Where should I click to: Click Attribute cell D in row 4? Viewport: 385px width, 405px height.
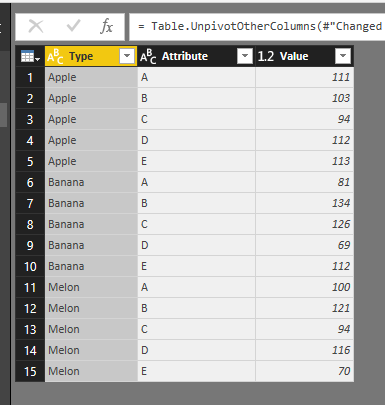click(x=196, y=140)
